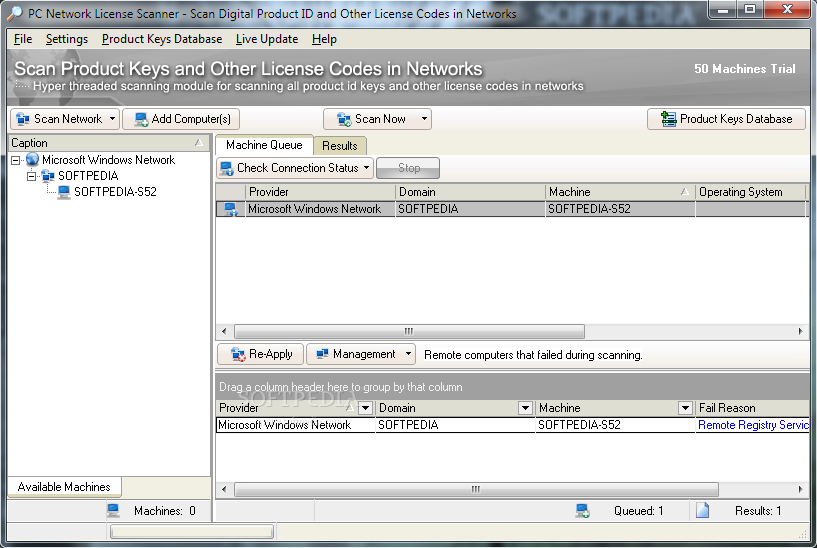Sort queue by Machine column header
The height and width of the screenshot is (548, 817).
point(620,192)
